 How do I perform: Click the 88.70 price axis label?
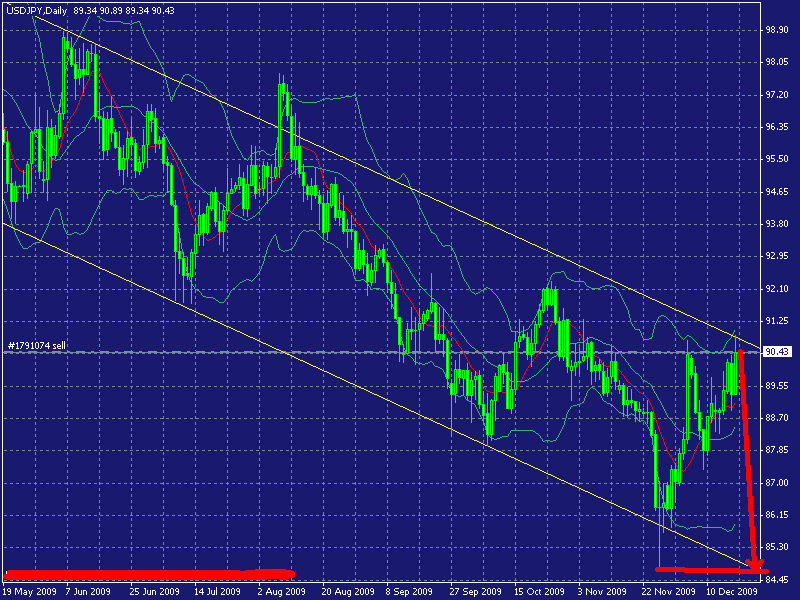pyautogui.click(x=777, y=418)
